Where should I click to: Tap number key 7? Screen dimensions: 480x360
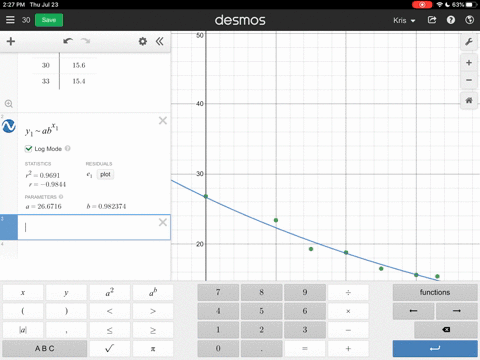coord(218,293)
